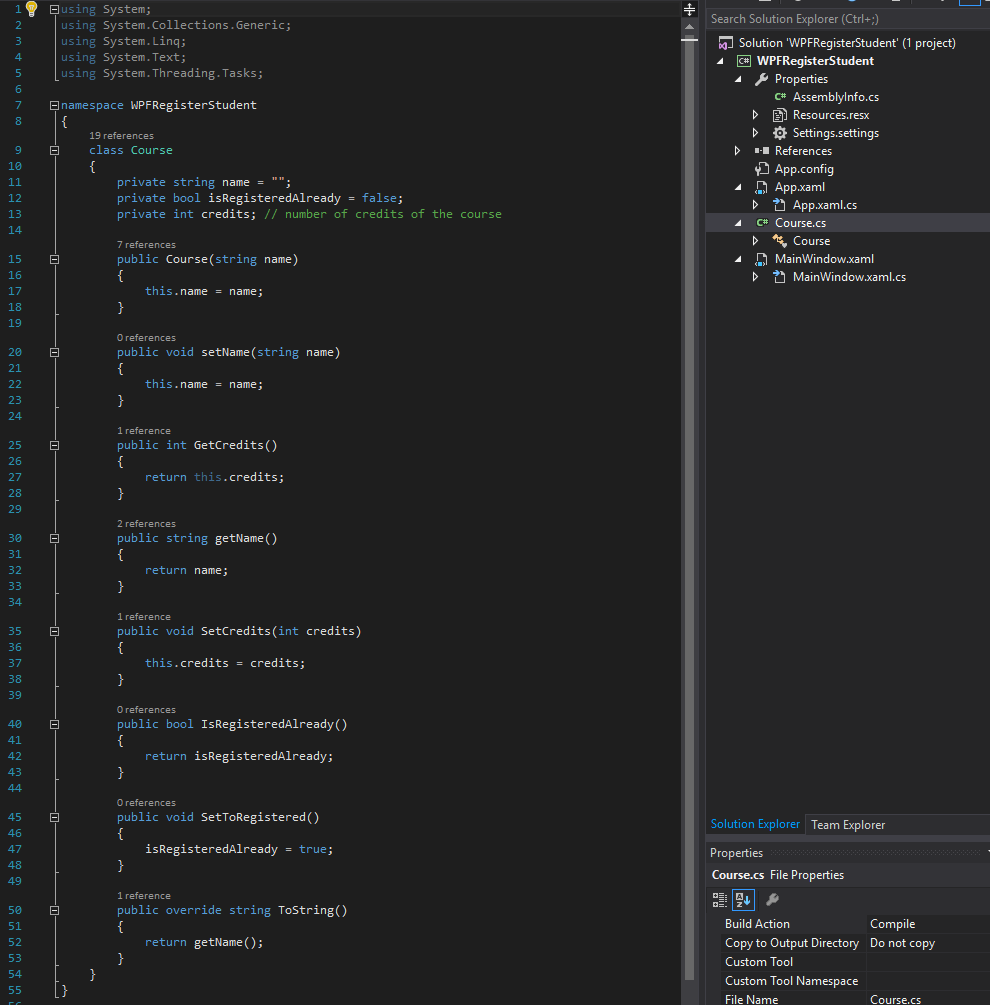Click the C# project icon for WPFRegisterStudent
This screenshot has height=1005, width=990.
743,61
